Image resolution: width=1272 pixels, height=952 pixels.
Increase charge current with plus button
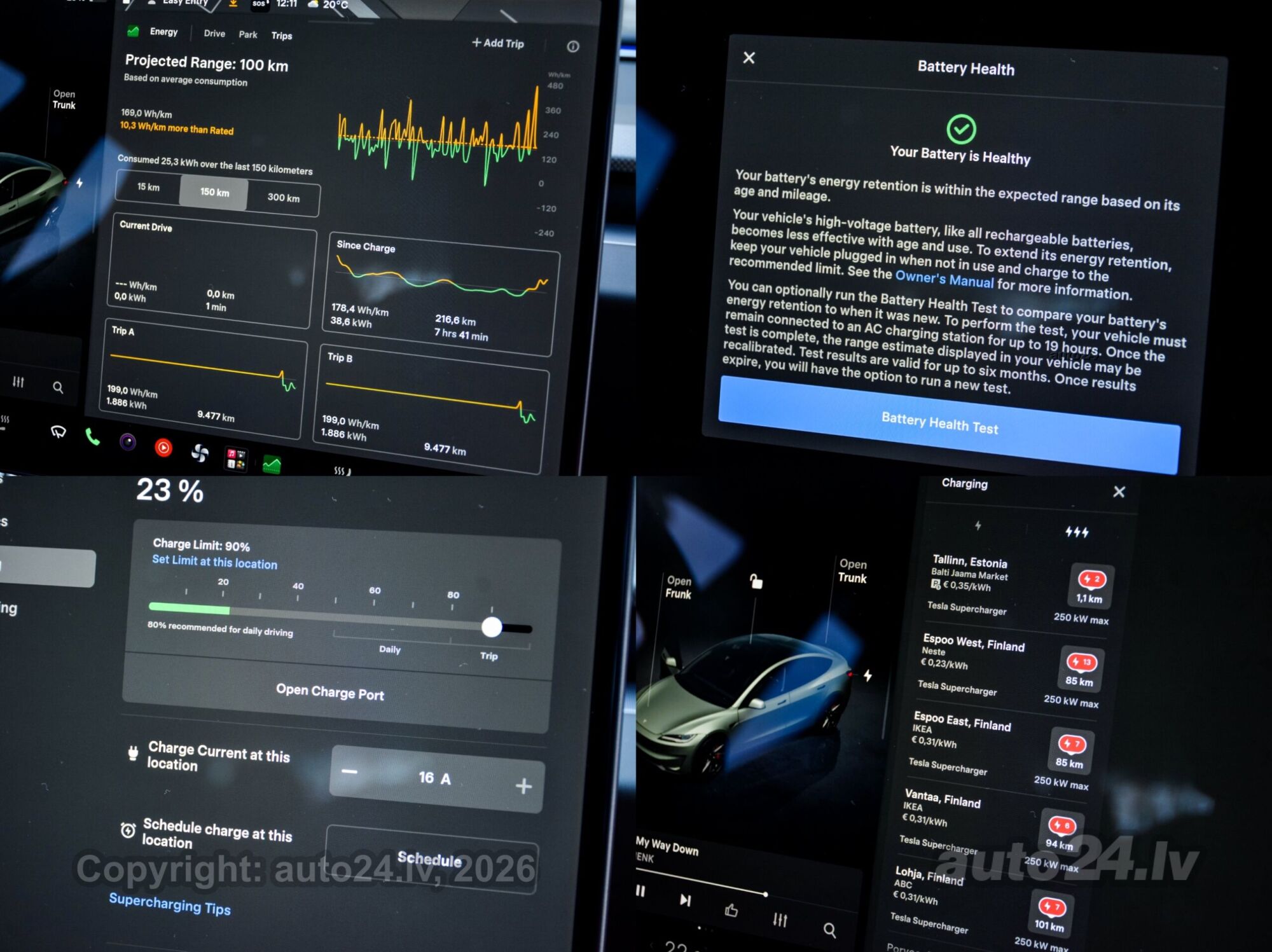click(x=523, y=787)
